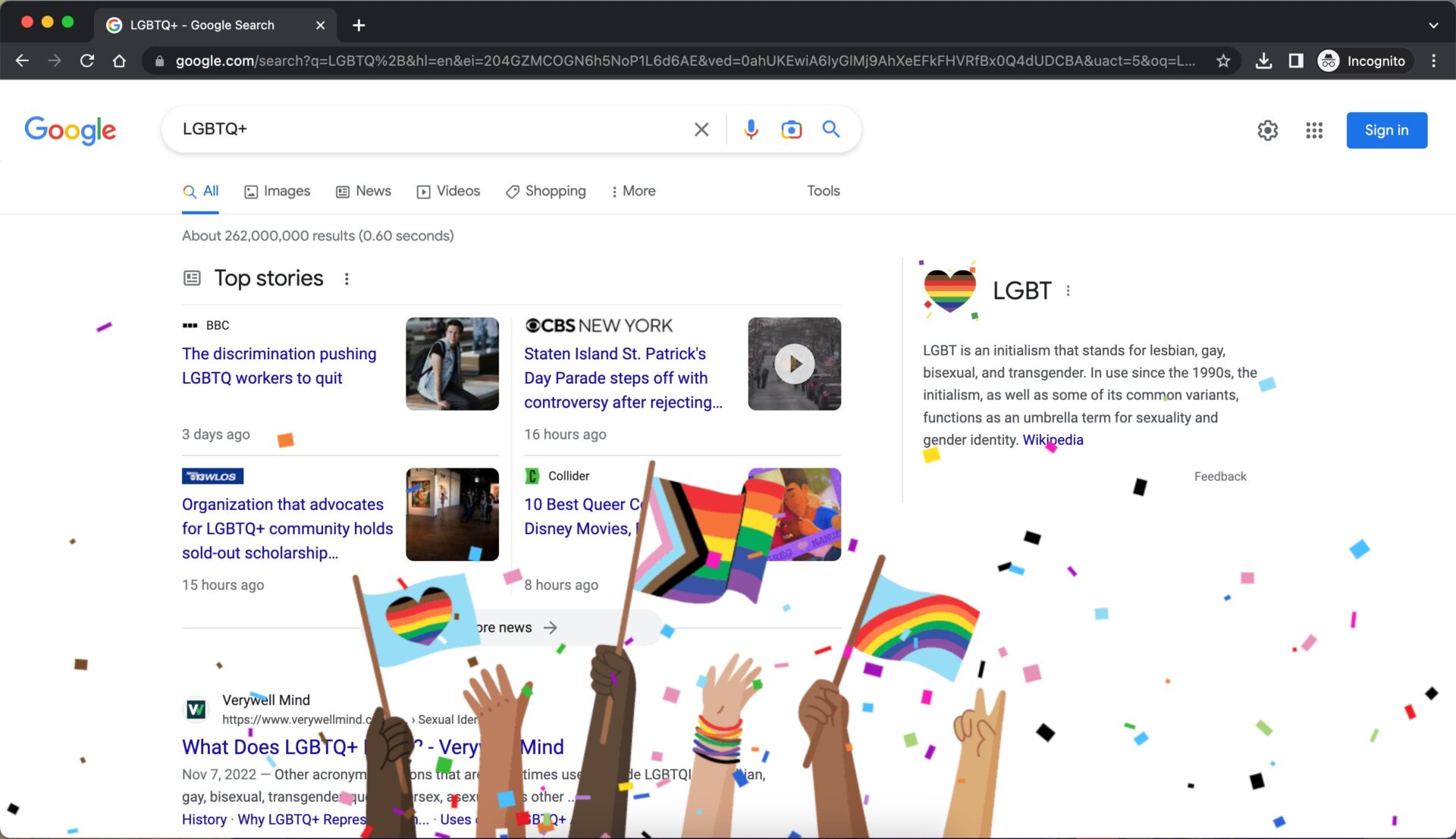Start a voice search with the microphone icon
The image size is (1456, 839).
[751, 129]
